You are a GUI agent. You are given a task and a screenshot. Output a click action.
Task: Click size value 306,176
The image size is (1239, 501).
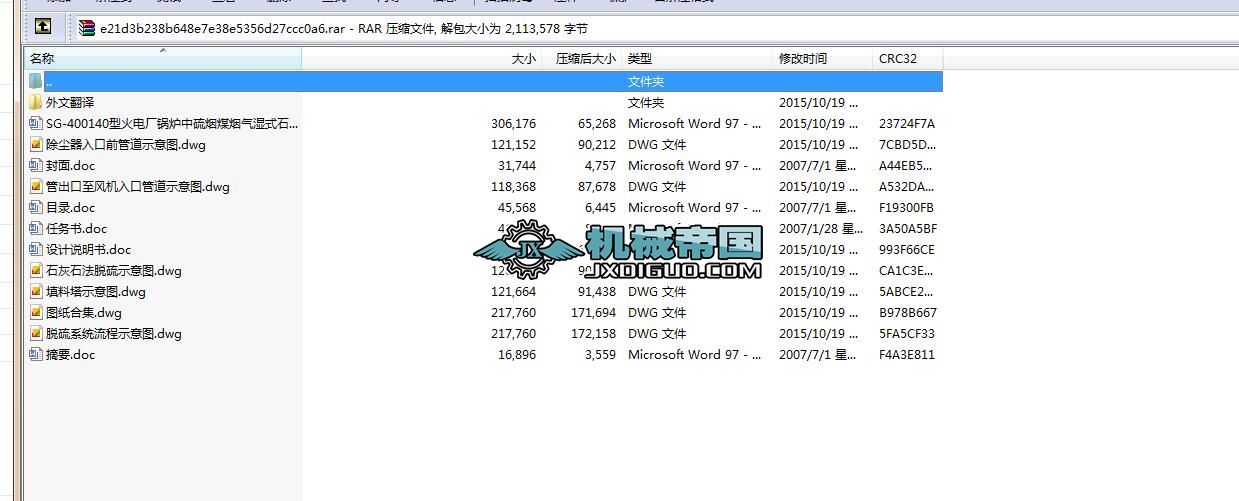(x=514, y=123)
